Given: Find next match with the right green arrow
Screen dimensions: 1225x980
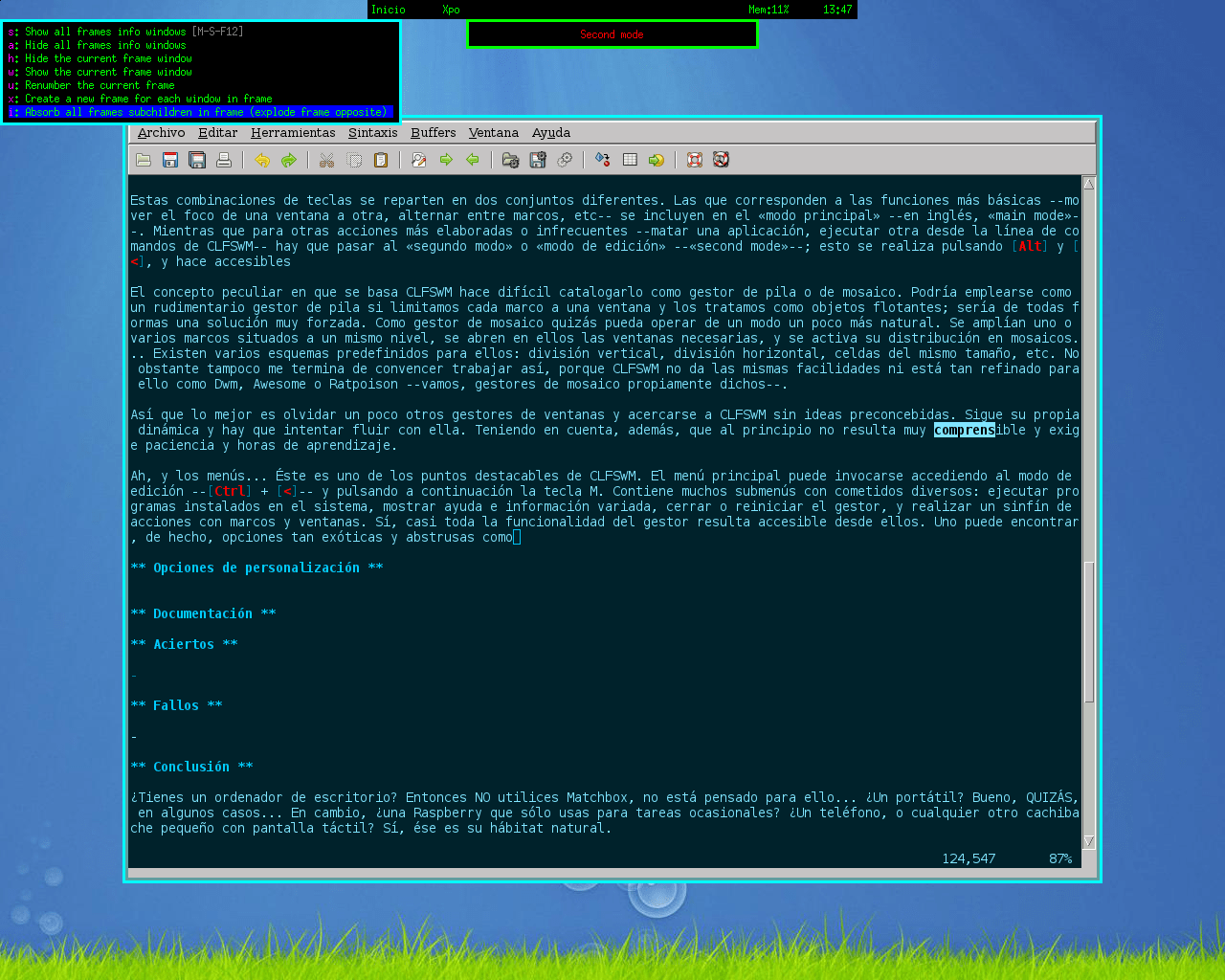Looking at the screenshot, I should click(446, 160).
